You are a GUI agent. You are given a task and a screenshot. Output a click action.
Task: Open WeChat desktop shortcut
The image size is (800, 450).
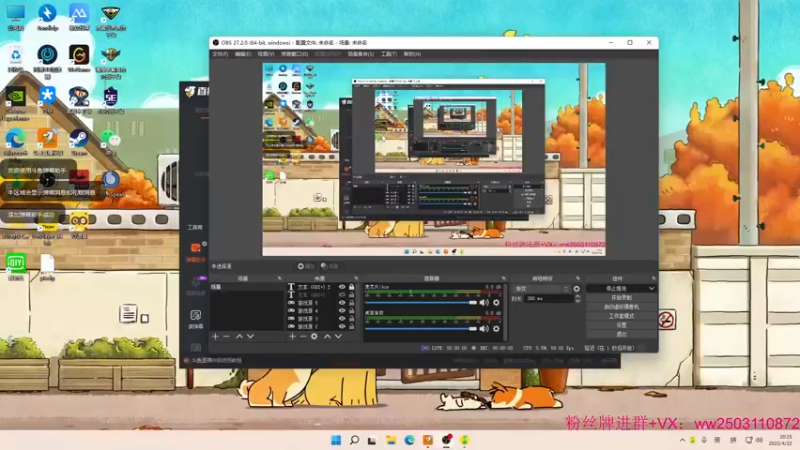pos(110,141)
